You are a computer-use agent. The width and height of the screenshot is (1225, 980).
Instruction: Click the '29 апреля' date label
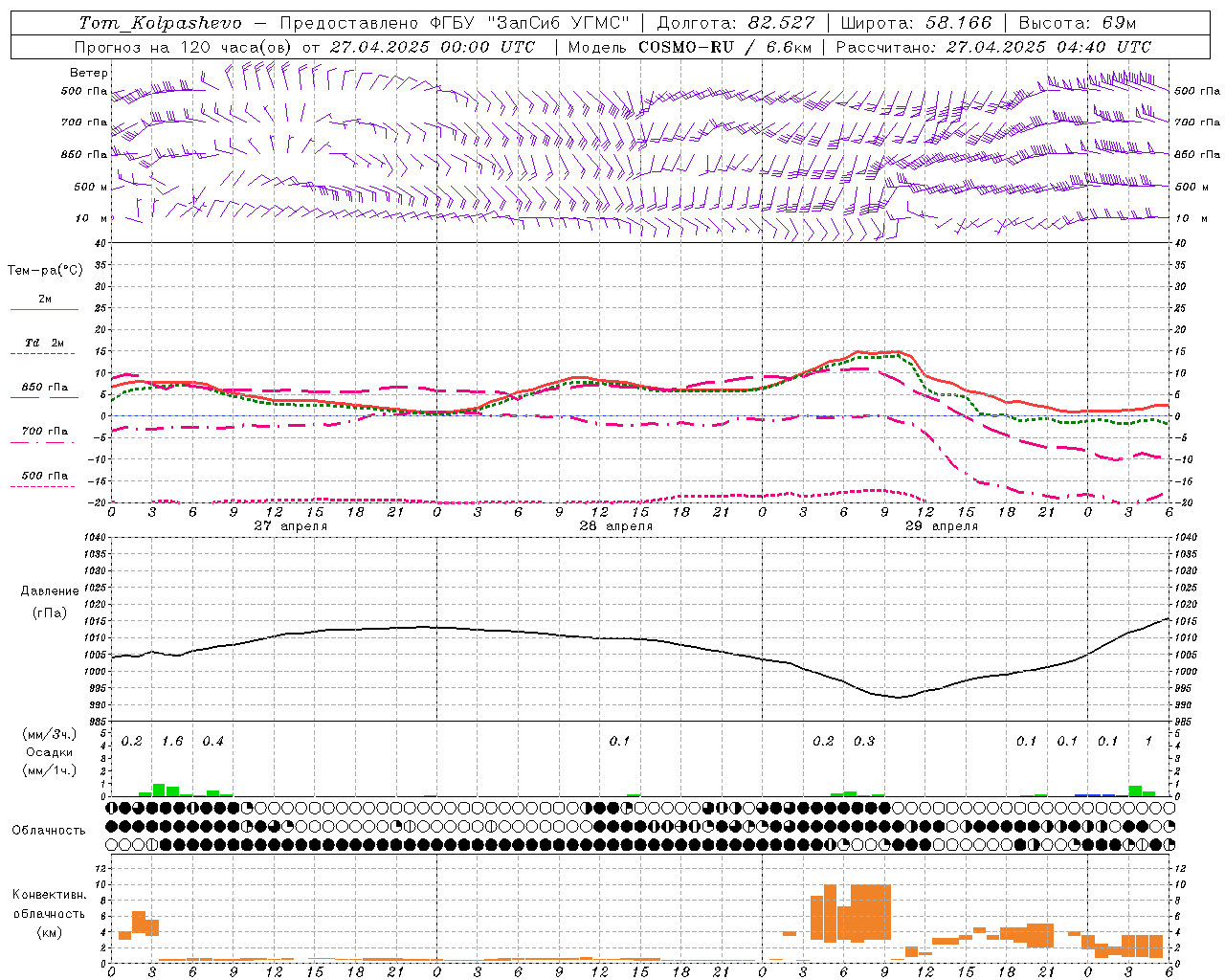tap(941, 526)
